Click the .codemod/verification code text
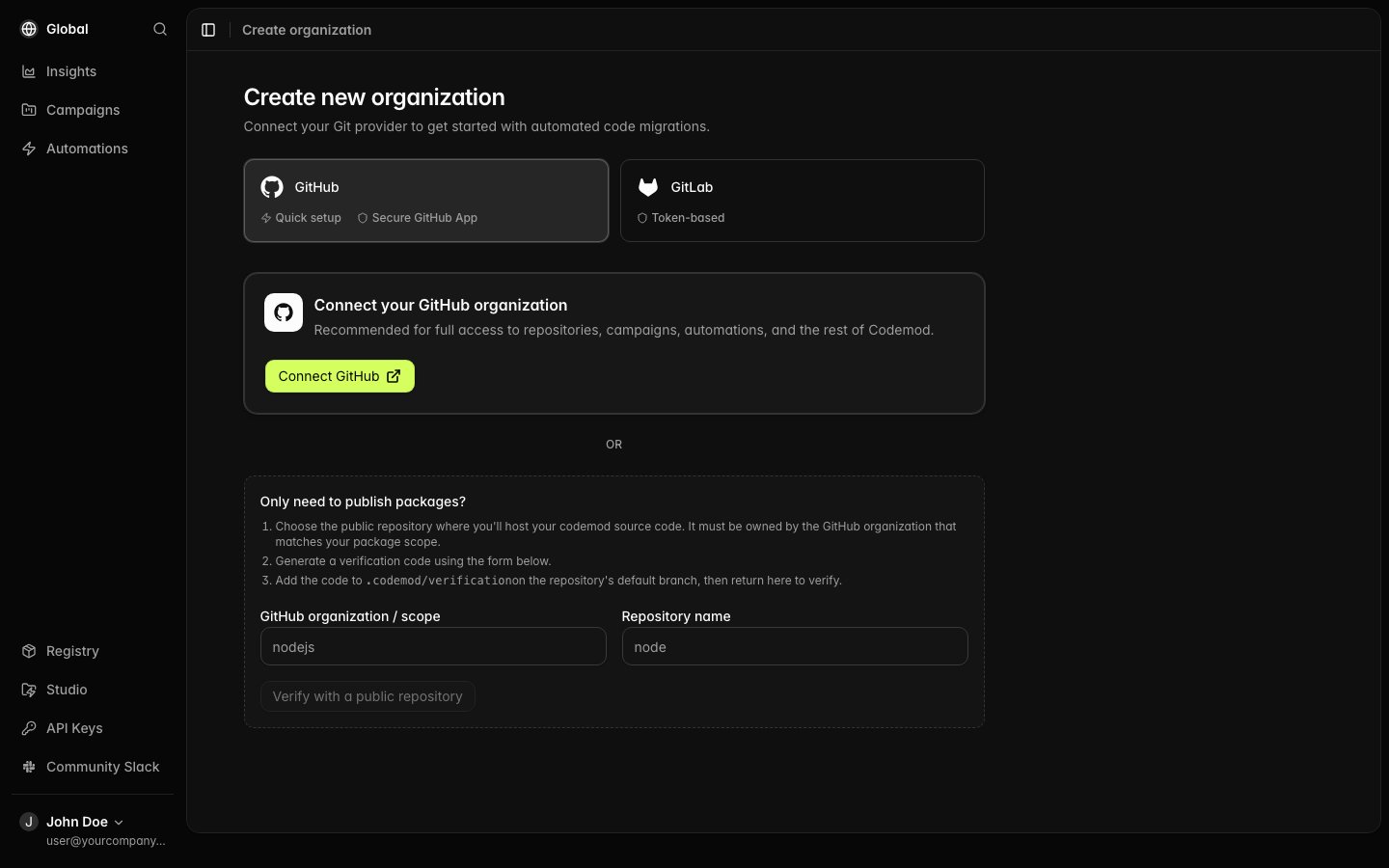The image size is (1389, 868). [439, 581]
